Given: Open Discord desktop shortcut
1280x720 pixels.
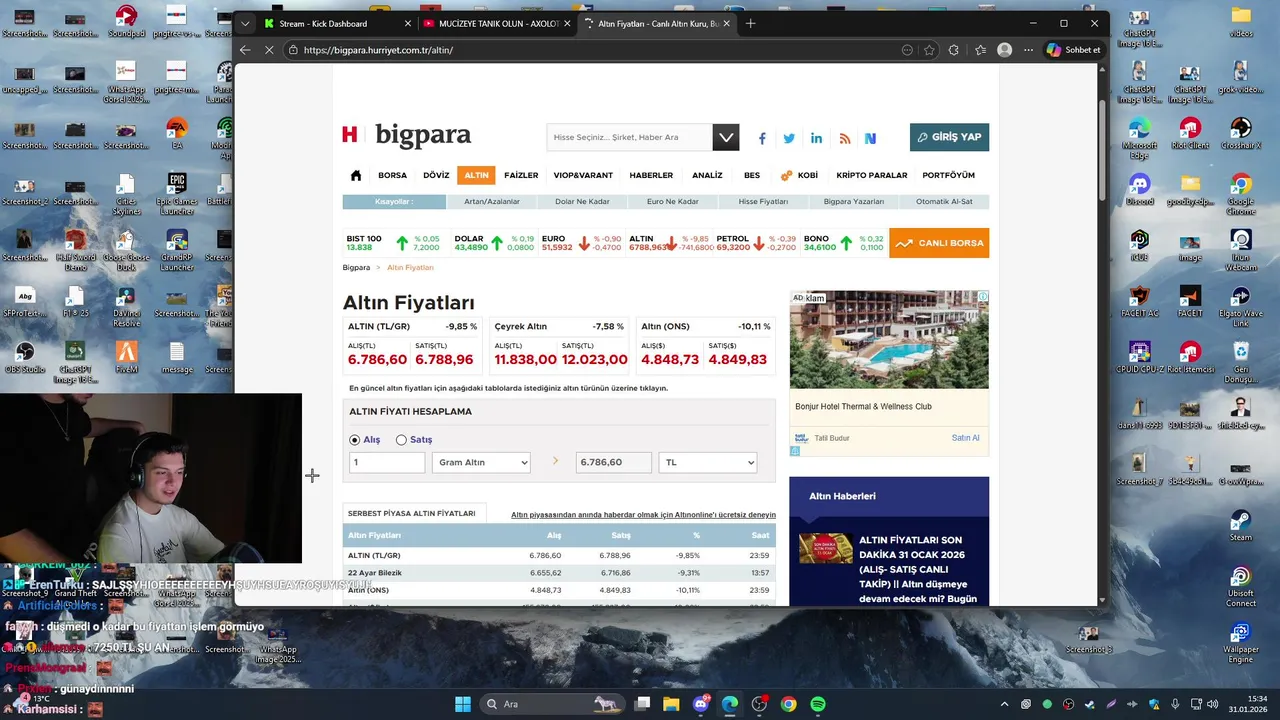Looking at the screenshot, I should click(x=1139, y=189).
